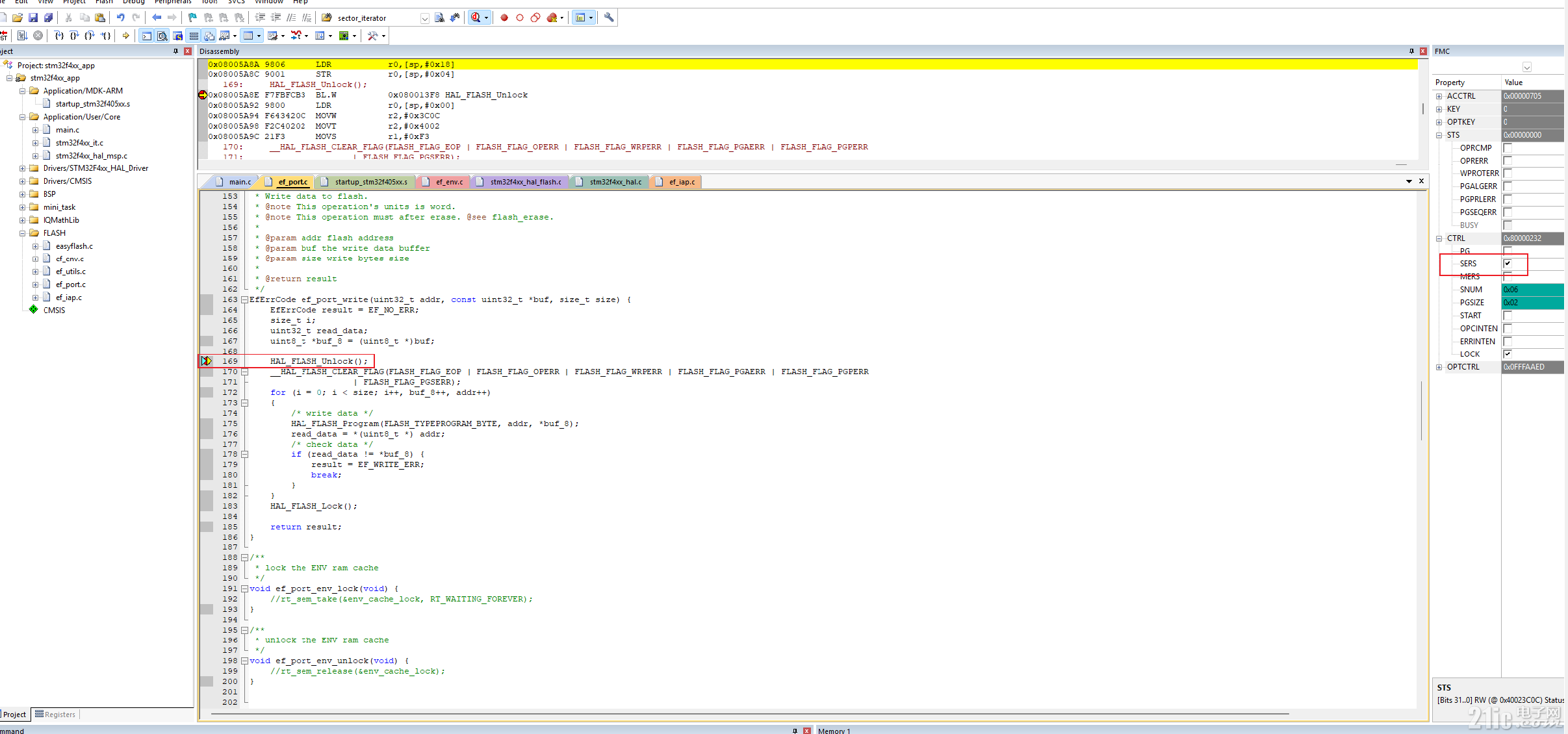Collapse the STS register
1568x734 pixels.
tap(1439, 135)
